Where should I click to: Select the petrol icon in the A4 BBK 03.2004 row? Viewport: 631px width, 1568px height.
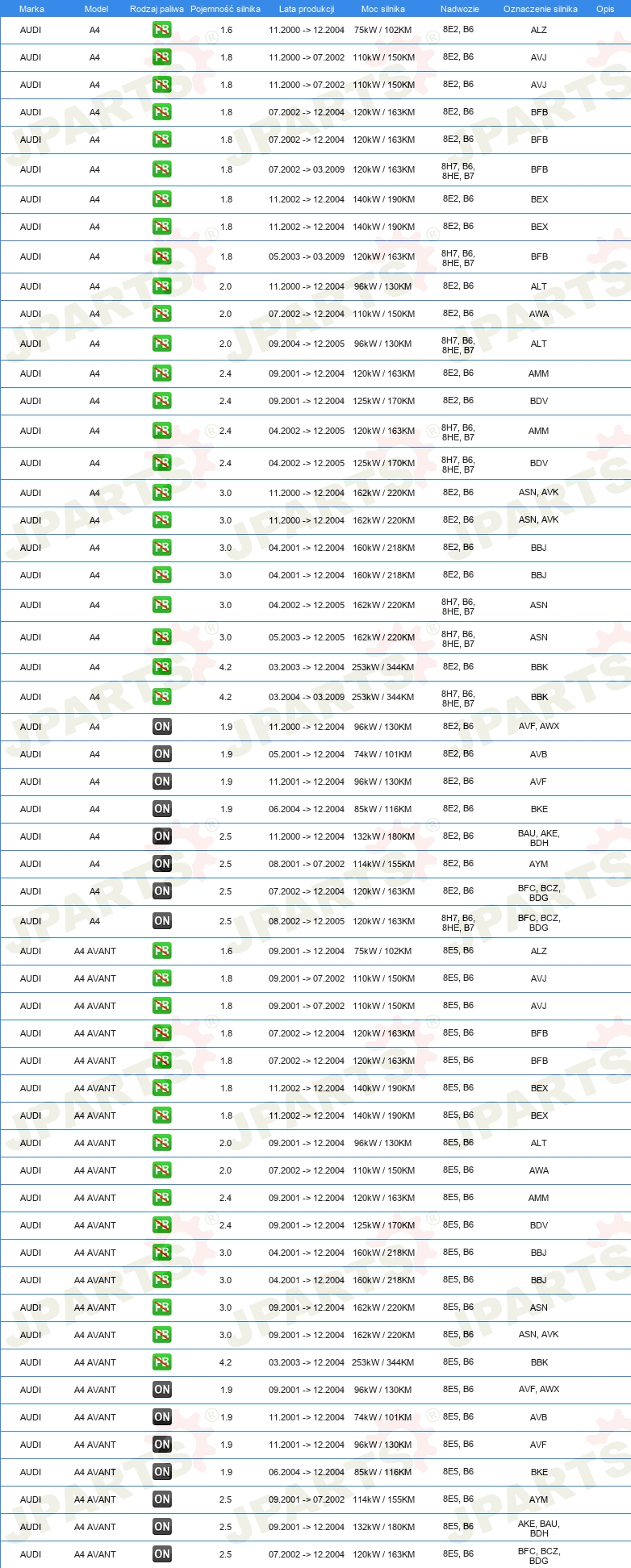click(162, 697)
